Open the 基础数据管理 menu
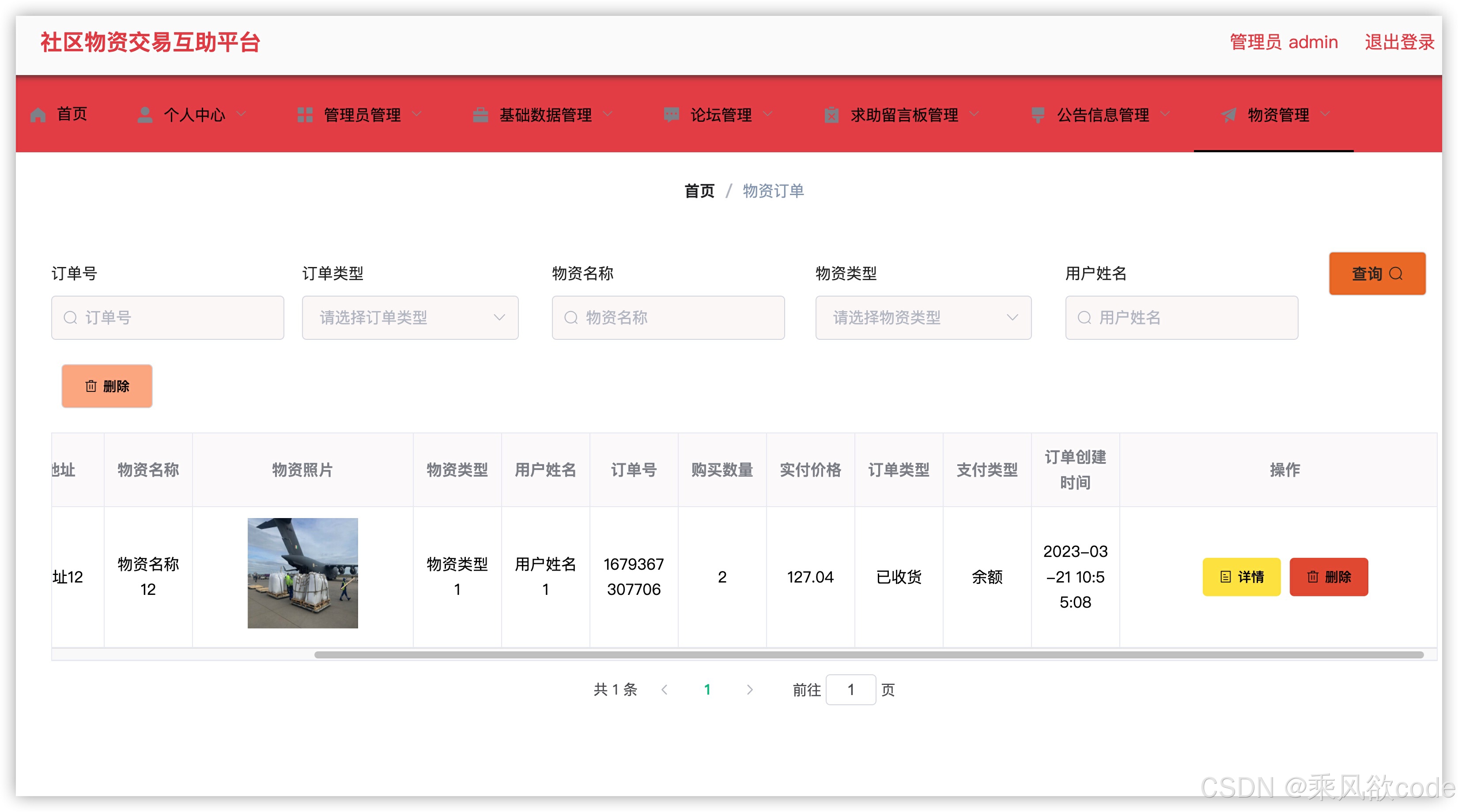 545,115
